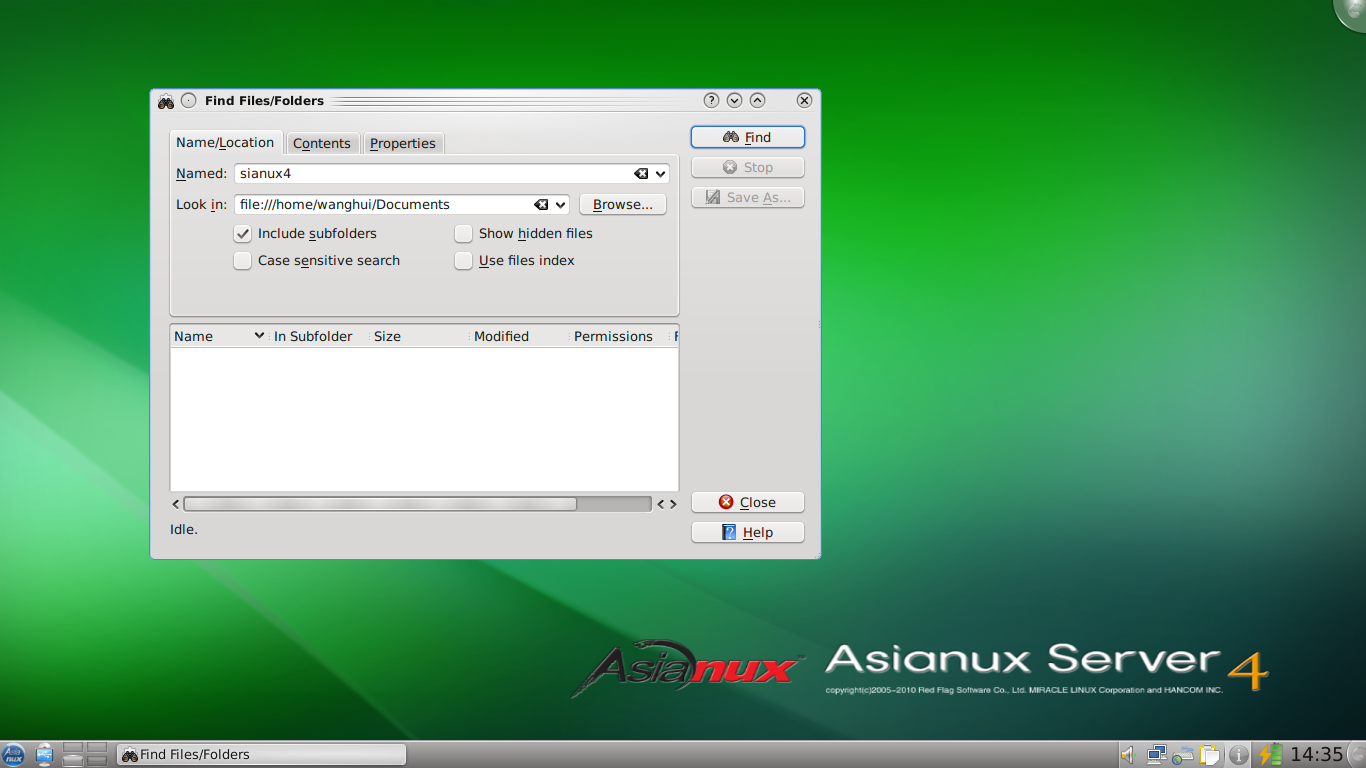This screenshot has width=1366, height=768.
Task: Expand the Named history dropdown arrow
Action: 660,174
